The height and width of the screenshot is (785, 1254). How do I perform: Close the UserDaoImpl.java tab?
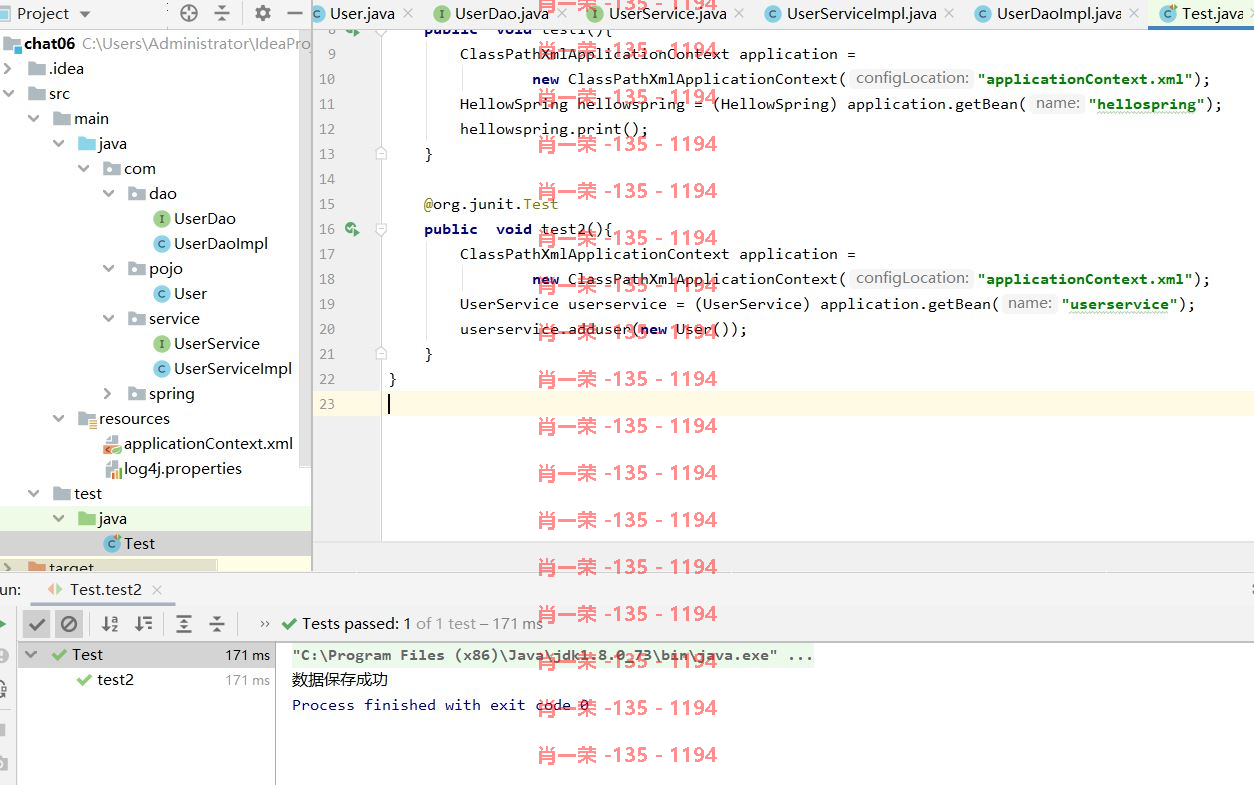click(x=1134, y=14)
